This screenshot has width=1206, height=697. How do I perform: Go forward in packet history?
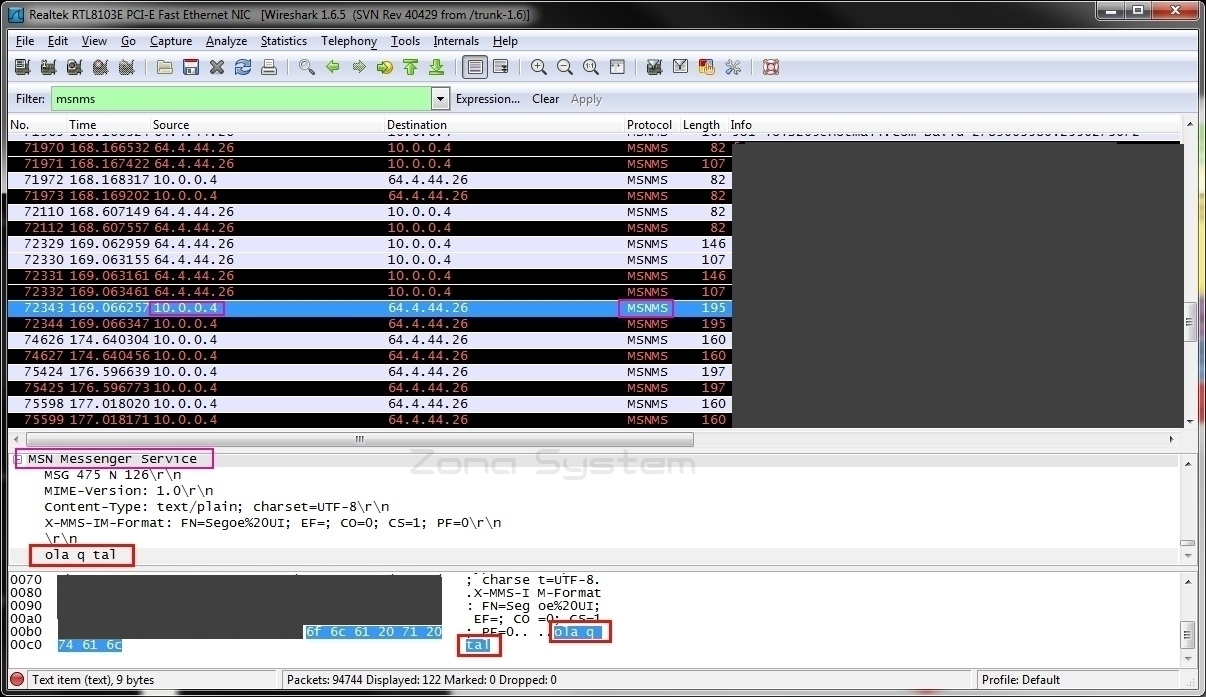click(x=359, y=67)
